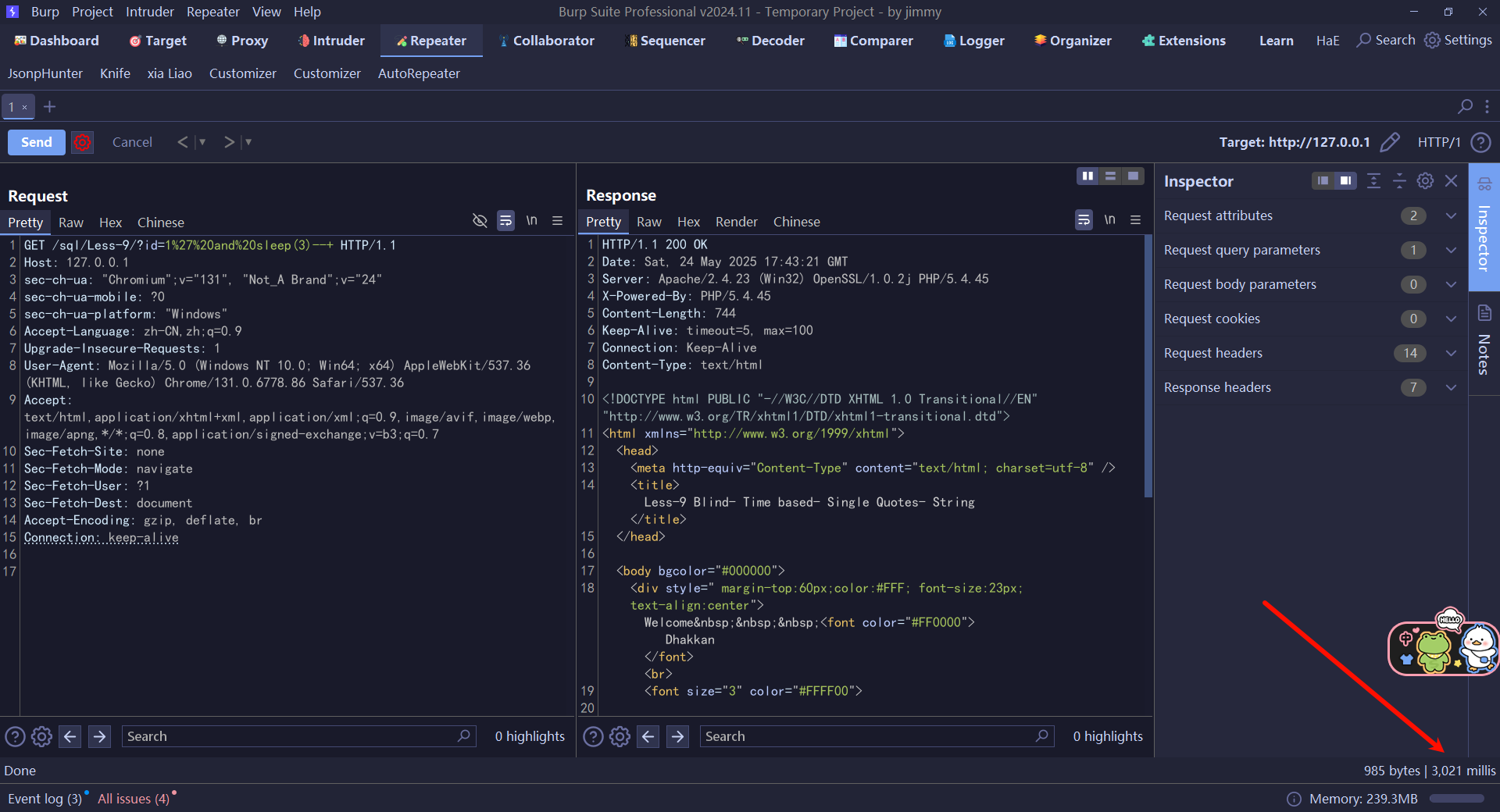Screen dimensions: 1500x812
Task: Expand all Inspector sections icon
Action: pyautogui.click(x=1373, y=181)
